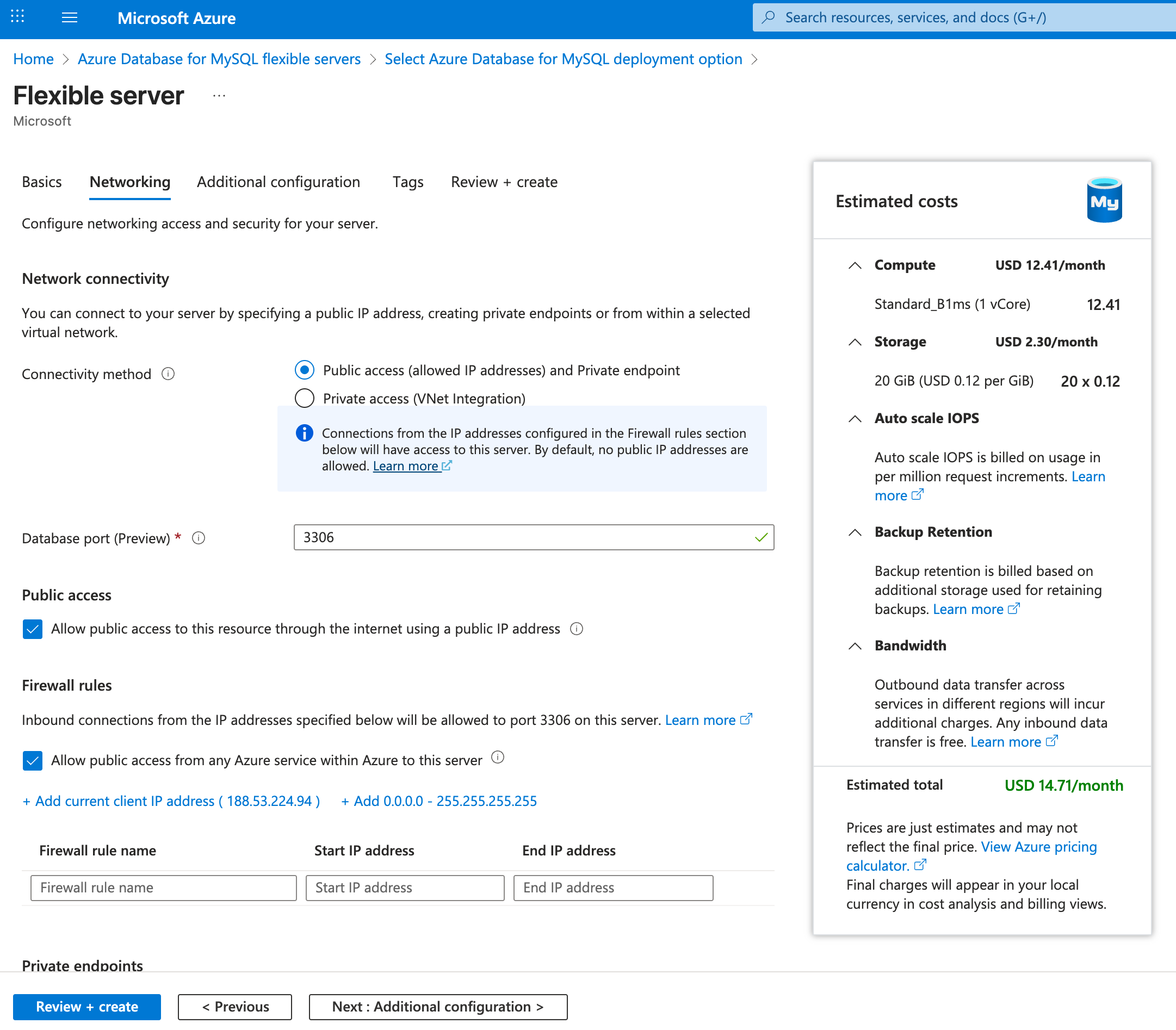Add current client IP address link
The height and width of the screenshot is (1030, 1176).
pos(171,801)
